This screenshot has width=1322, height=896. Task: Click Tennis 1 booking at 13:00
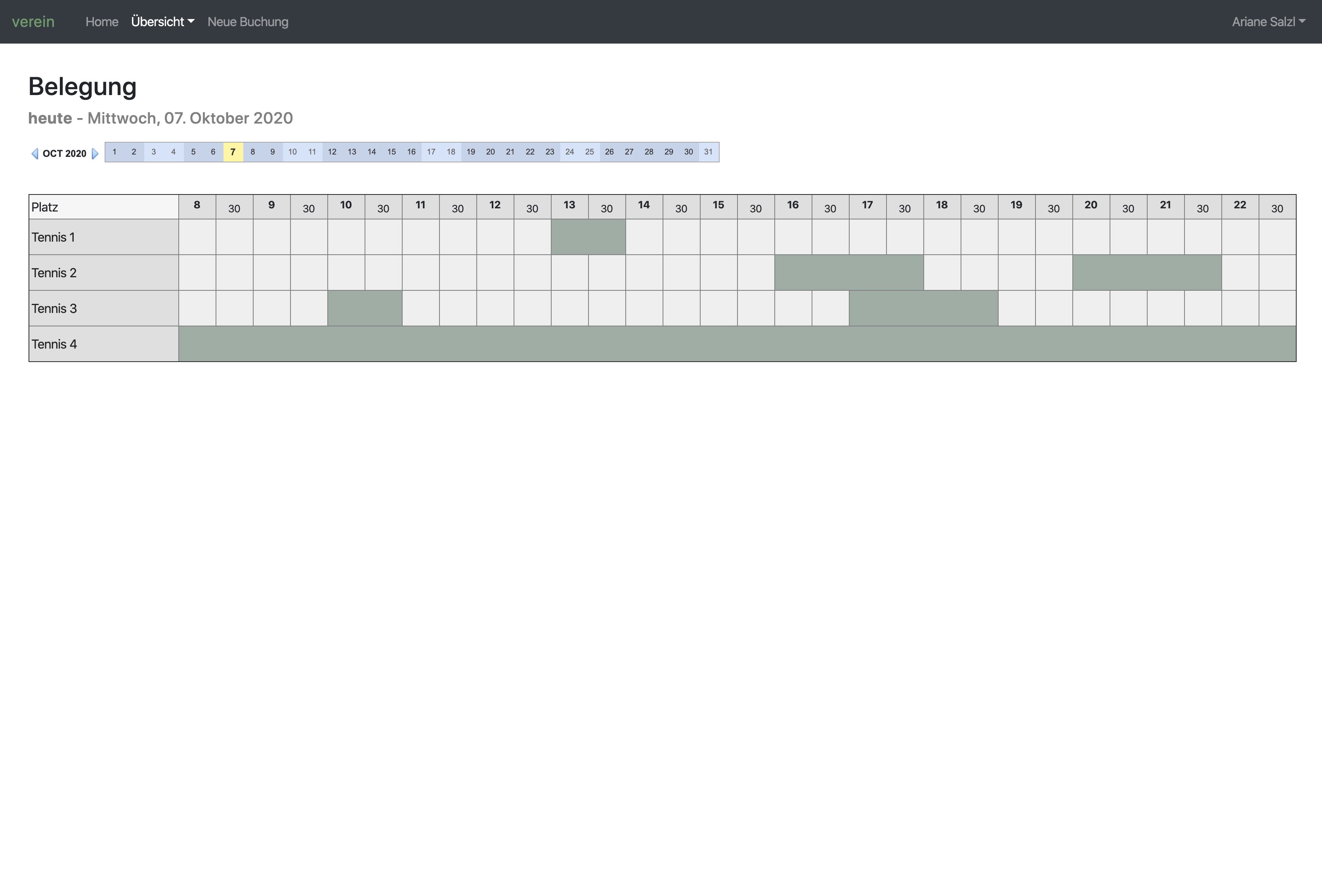pyautogui.click(x=588, y=237)
